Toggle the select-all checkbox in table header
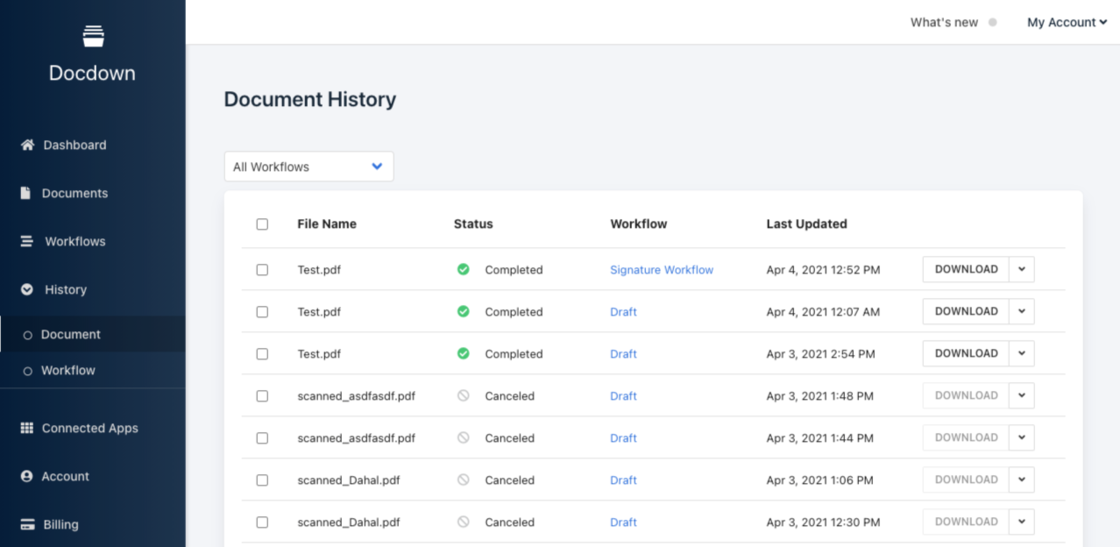1120x547 pixels. (x=262, y=224)
